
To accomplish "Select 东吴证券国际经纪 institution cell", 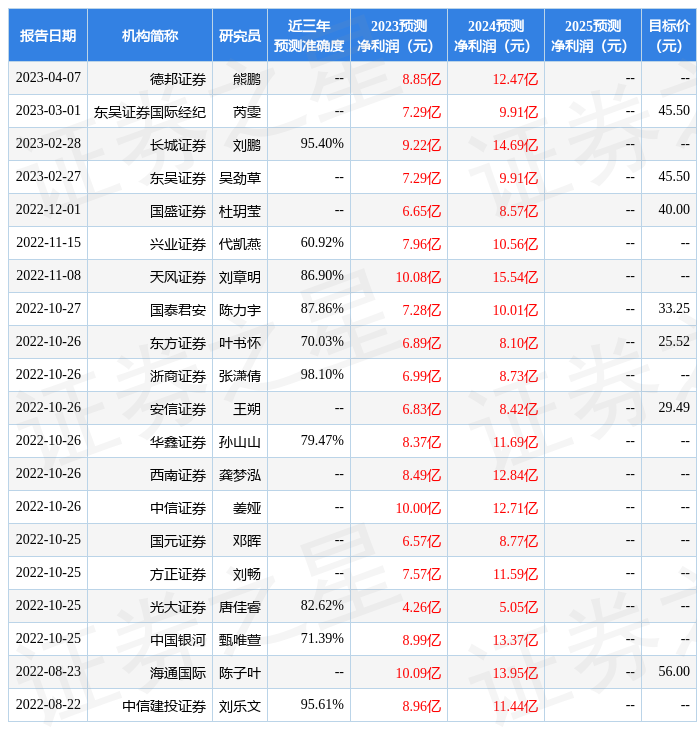I will (150, 112).
